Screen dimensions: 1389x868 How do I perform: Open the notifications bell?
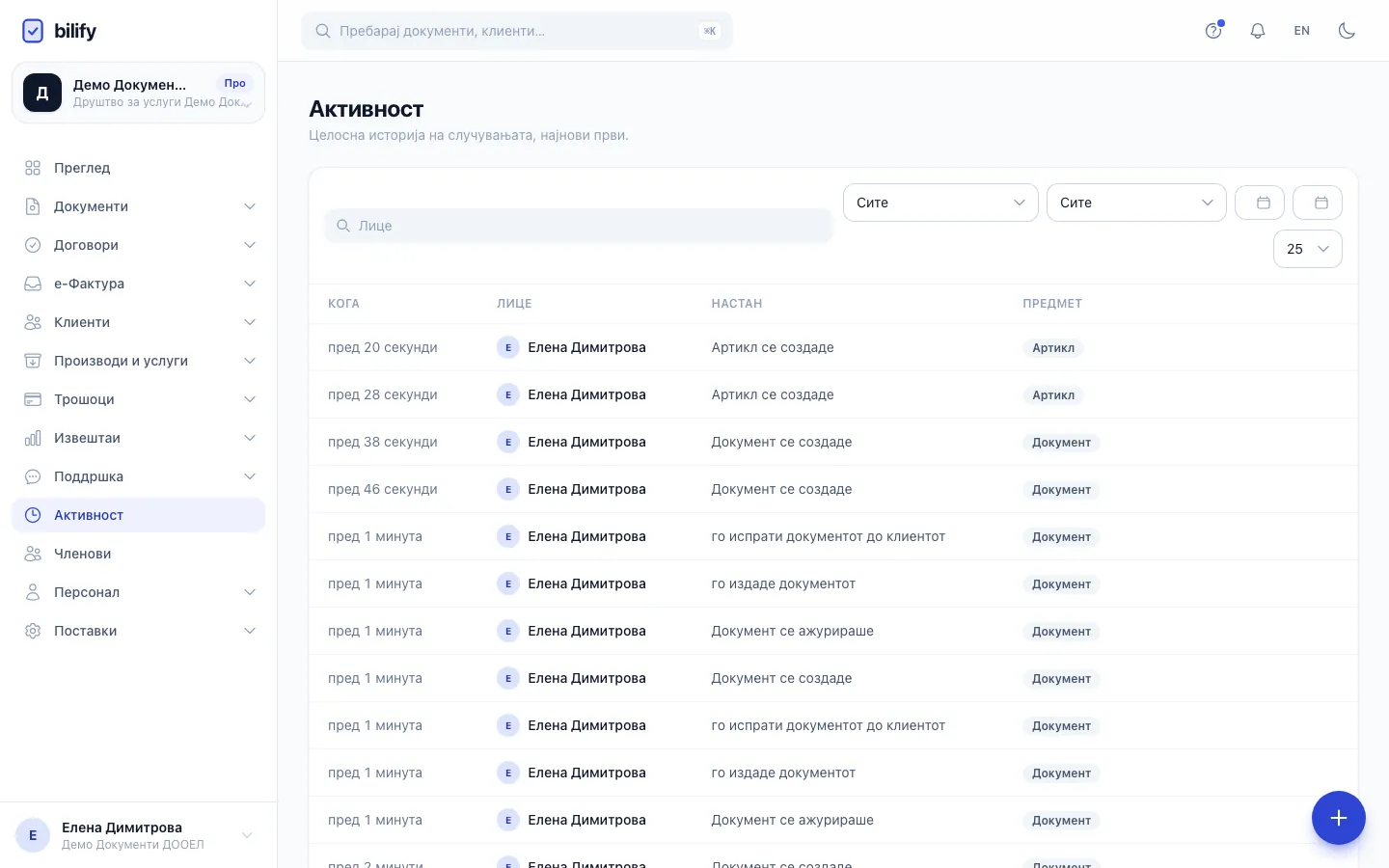pyautogui.click(x=1258, y=31)
